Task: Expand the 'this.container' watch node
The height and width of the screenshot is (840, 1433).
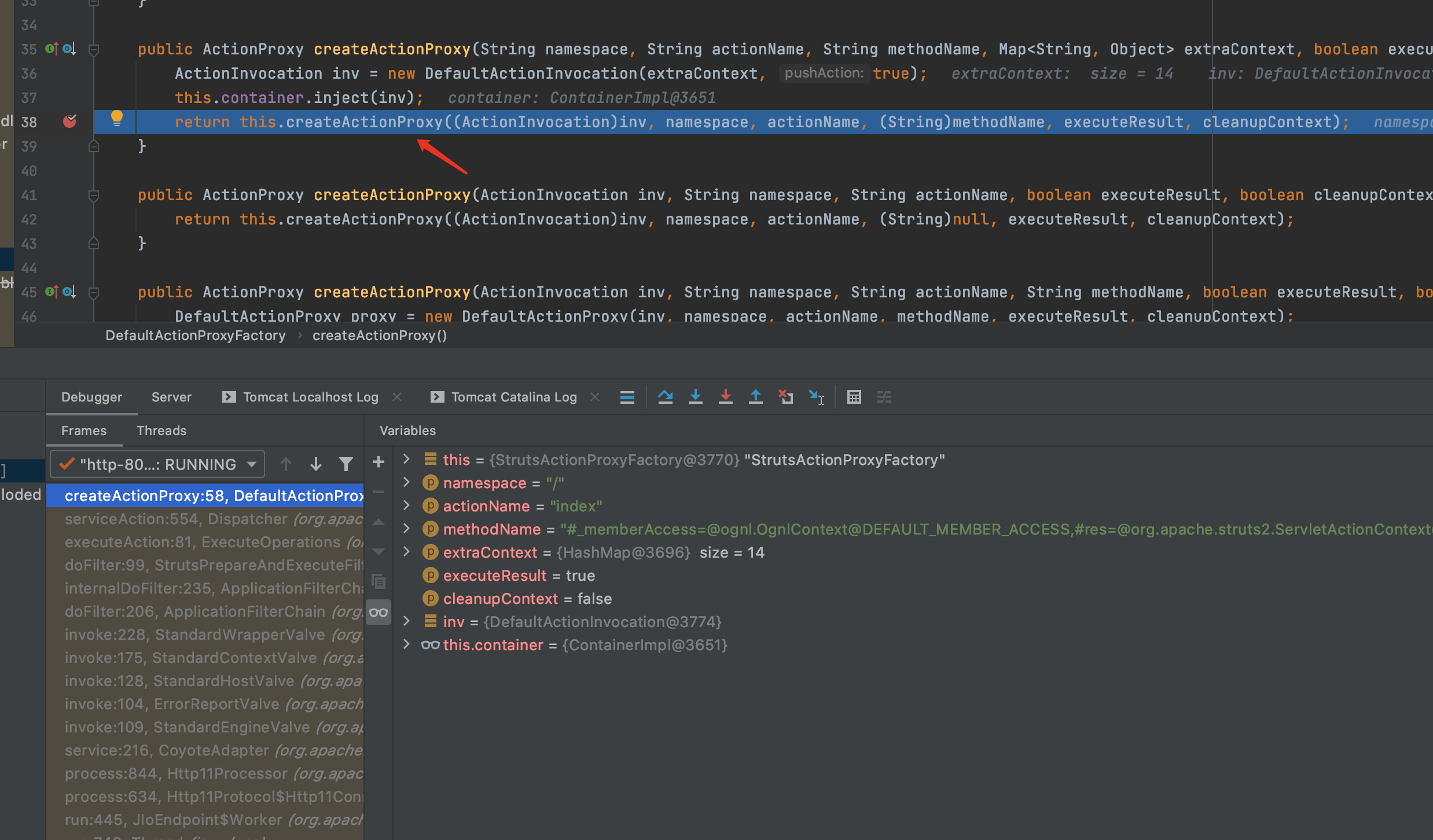Action: (x=406, y=644)
